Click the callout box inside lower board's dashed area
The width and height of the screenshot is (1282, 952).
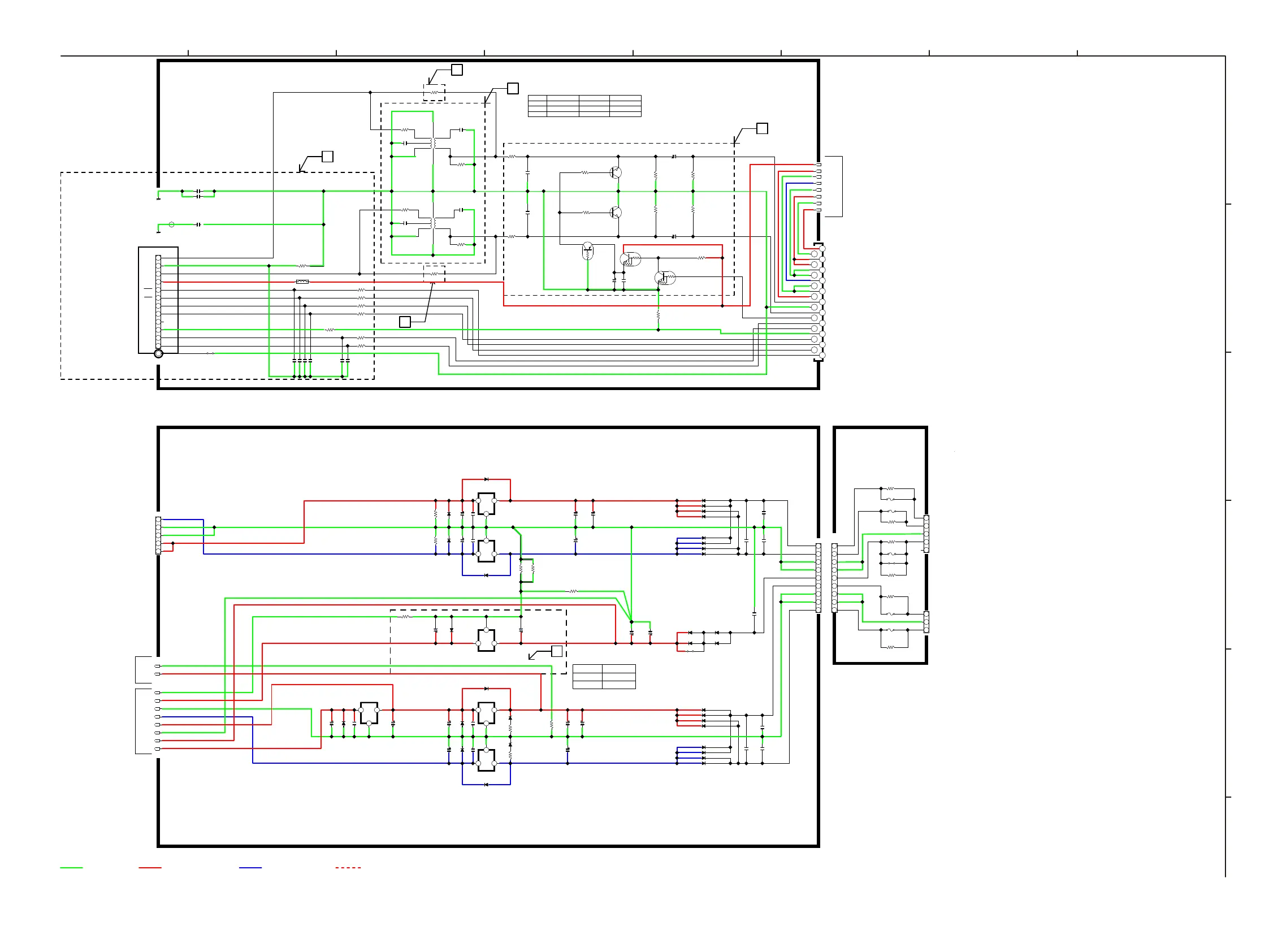coord(557,651)
